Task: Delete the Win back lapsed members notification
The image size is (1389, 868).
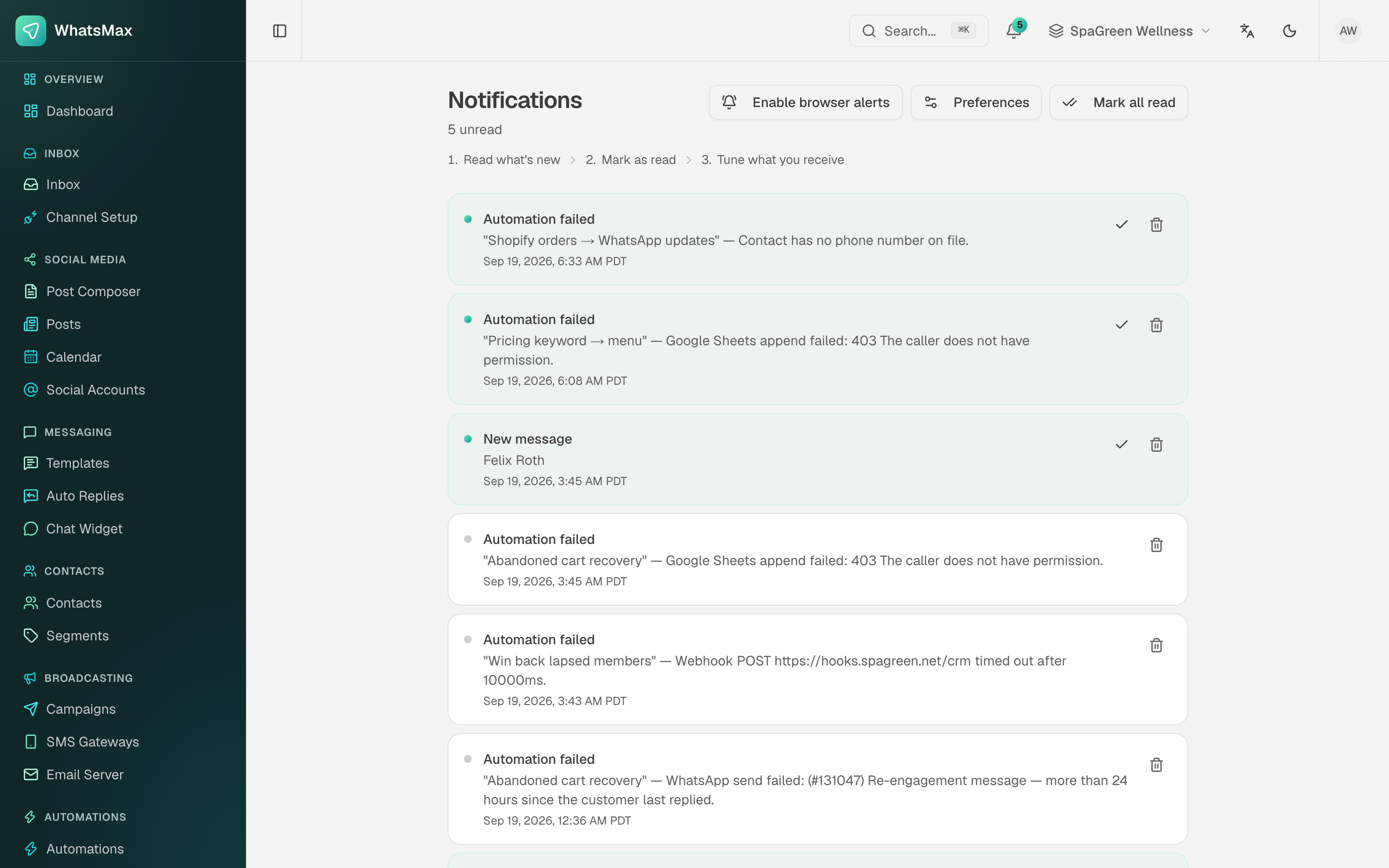Action: pyautogui.click(x=1156, y=645)
